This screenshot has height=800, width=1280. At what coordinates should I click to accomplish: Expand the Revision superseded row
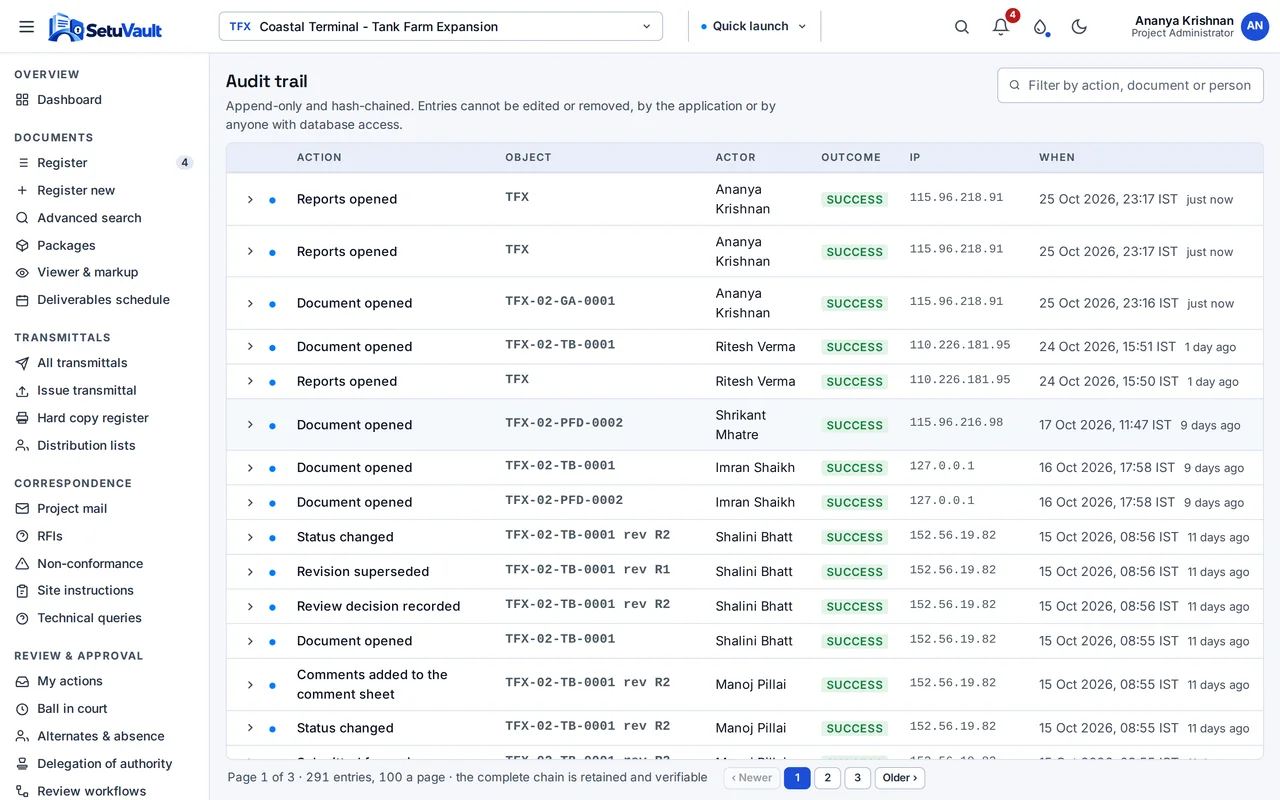(x=250, y=572)
